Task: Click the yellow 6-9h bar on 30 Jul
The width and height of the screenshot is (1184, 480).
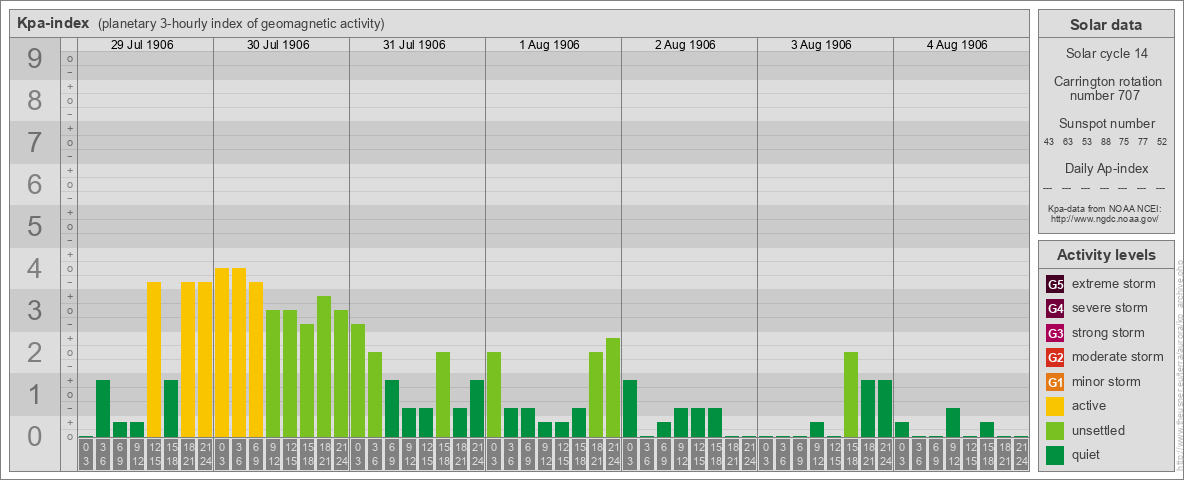Action: coord(256,359)
